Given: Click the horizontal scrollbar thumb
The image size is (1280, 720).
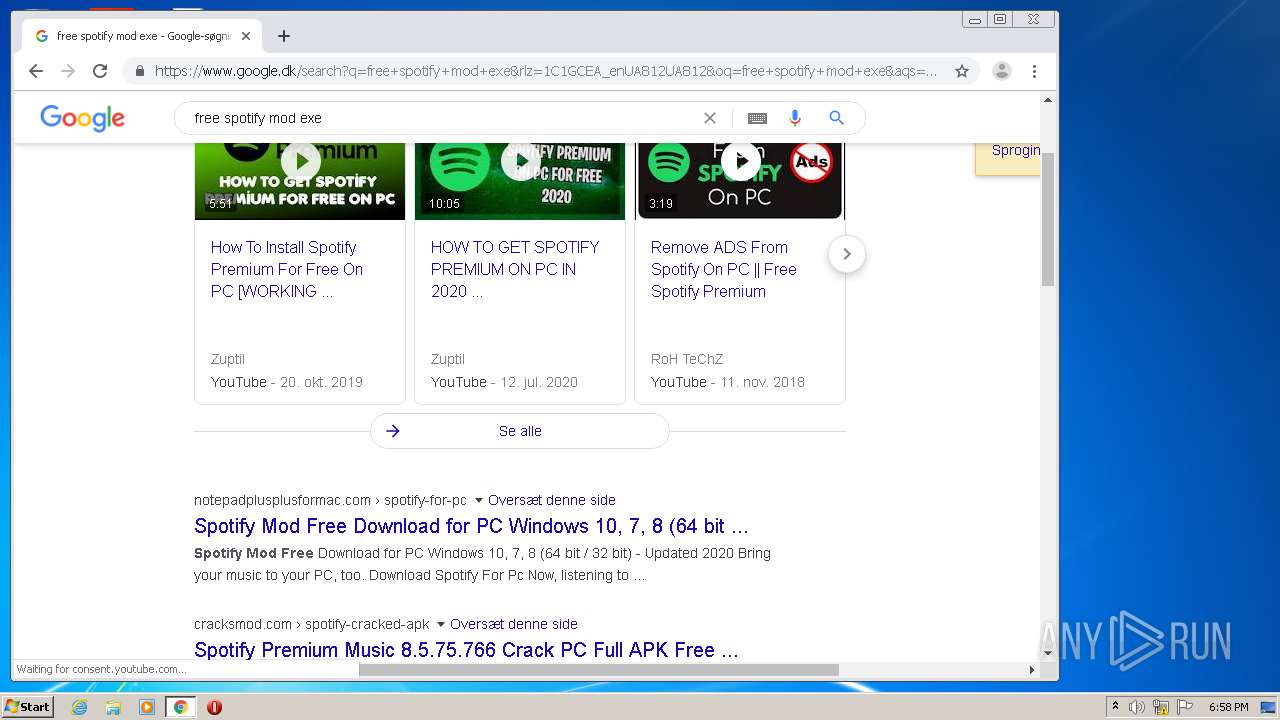Looking at the screenshot, I should coord(599,670).
